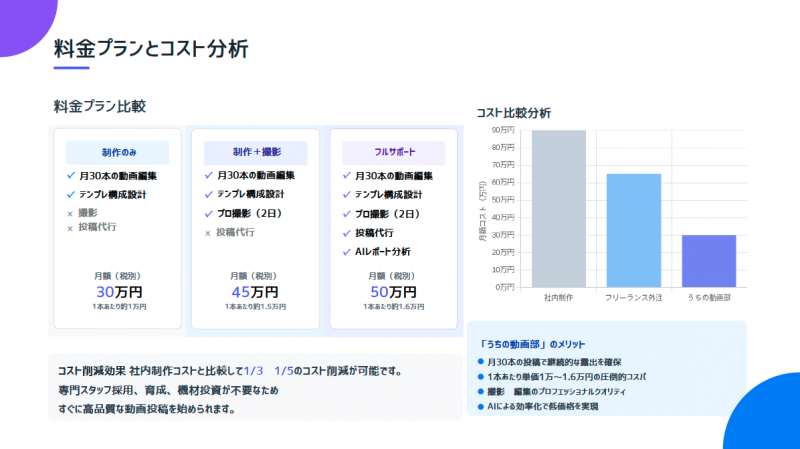Screen dimensions: 800x449
Task: Click checkmark beside プロ撮影（2日） in 制作＋撮影 plan
Action: 208,214
